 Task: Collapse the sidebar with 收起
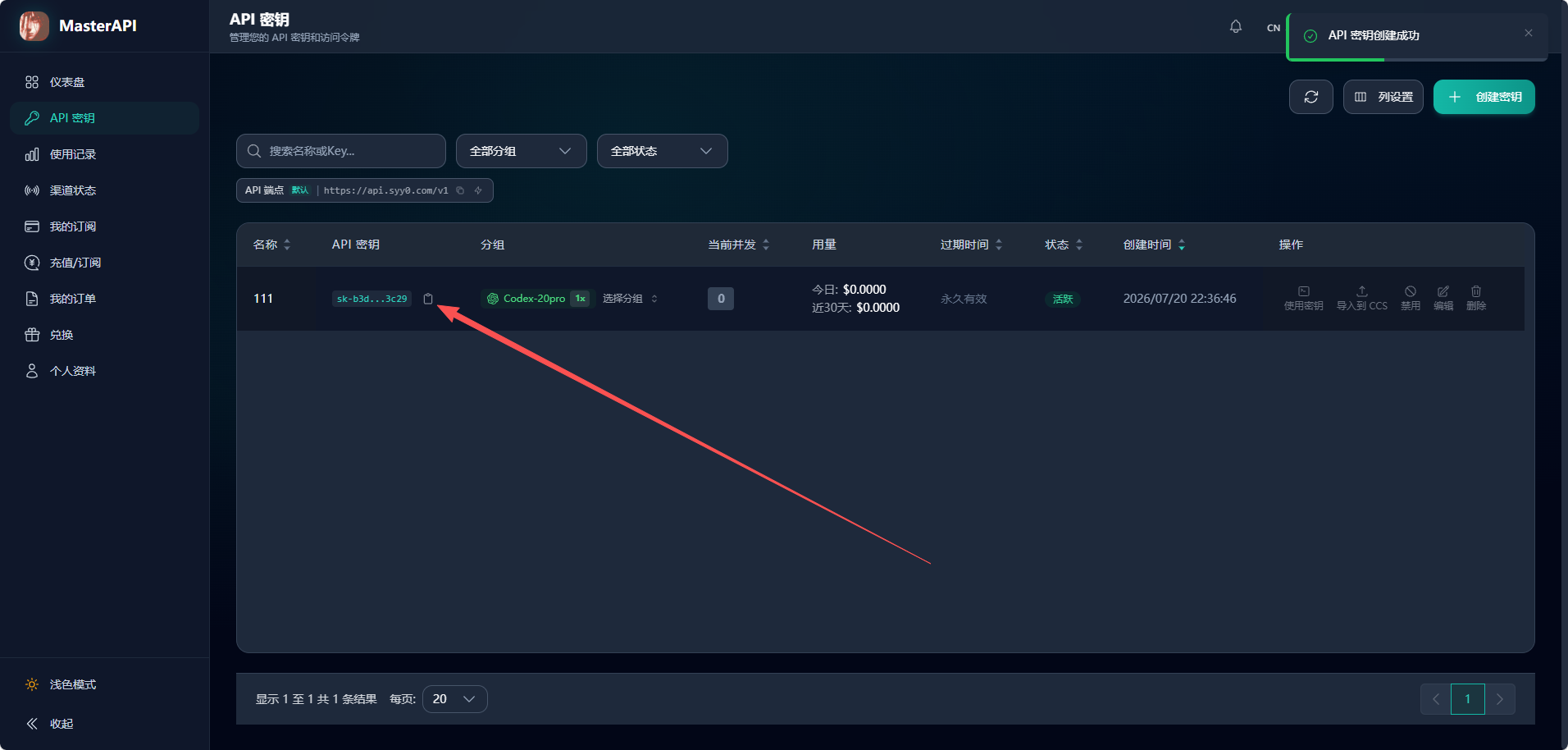pos(104,724)
